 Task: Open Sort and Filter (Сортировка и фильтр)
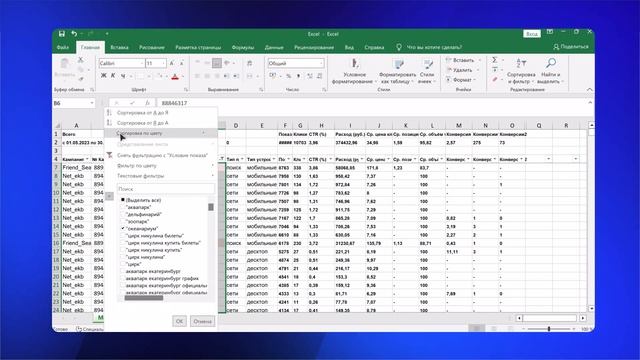(x=521, y=71)
